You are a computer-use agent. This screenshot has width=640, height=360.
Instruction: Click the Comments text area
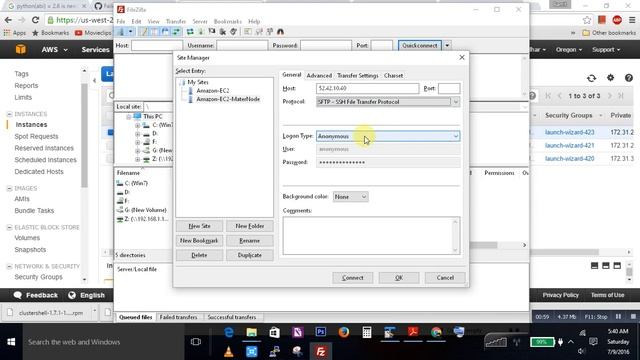coord(371,236)
